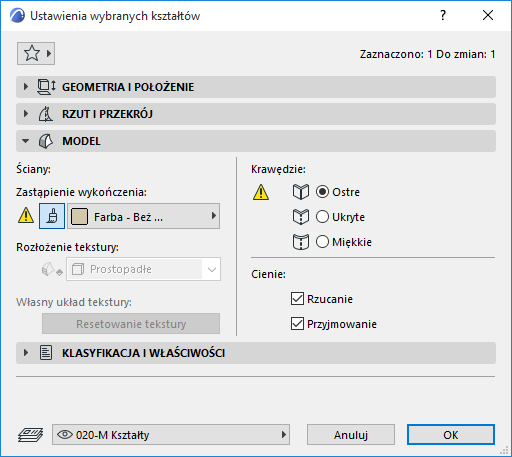This screenshot has width=512, height=457.
Task: Expand the Rzut i Przekrój panel
Action: [x=256, y=114]
